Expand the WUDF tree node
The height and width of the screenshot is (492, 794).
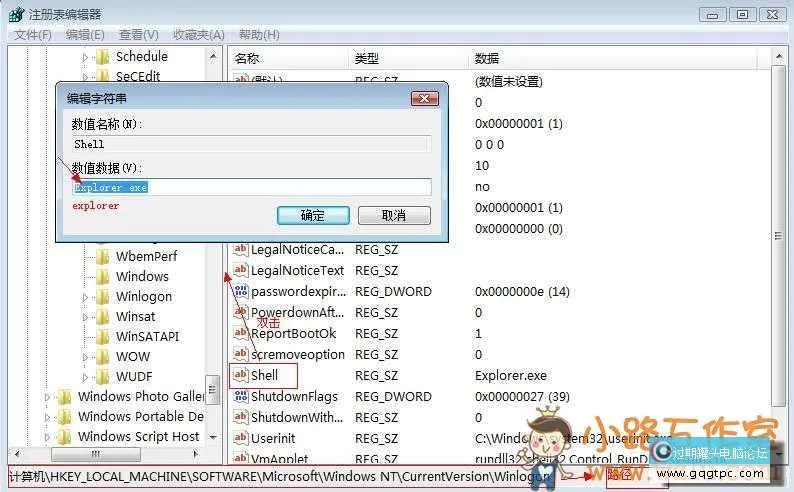pos(85,378)
